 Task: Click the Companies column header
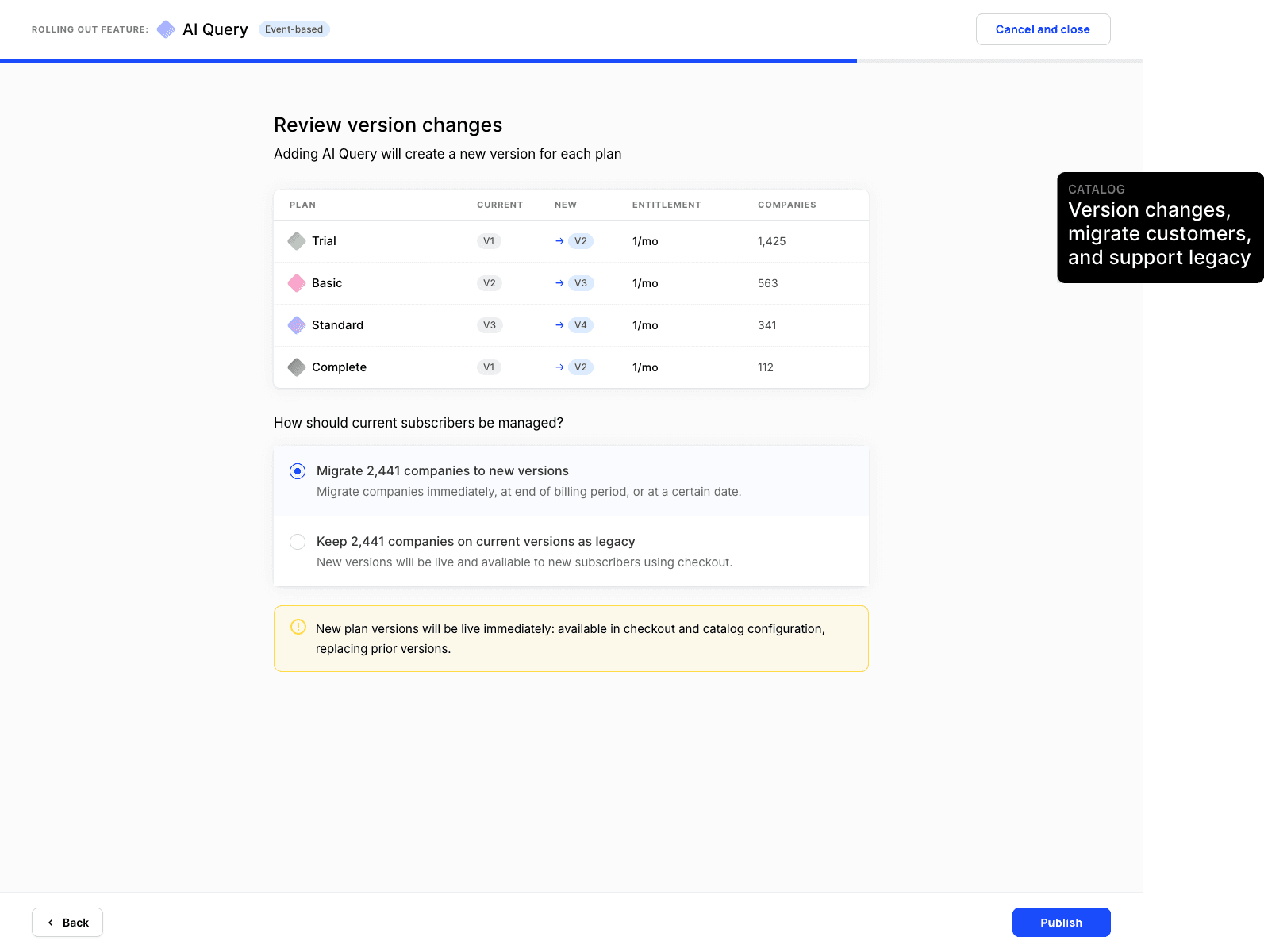point(787,205)
